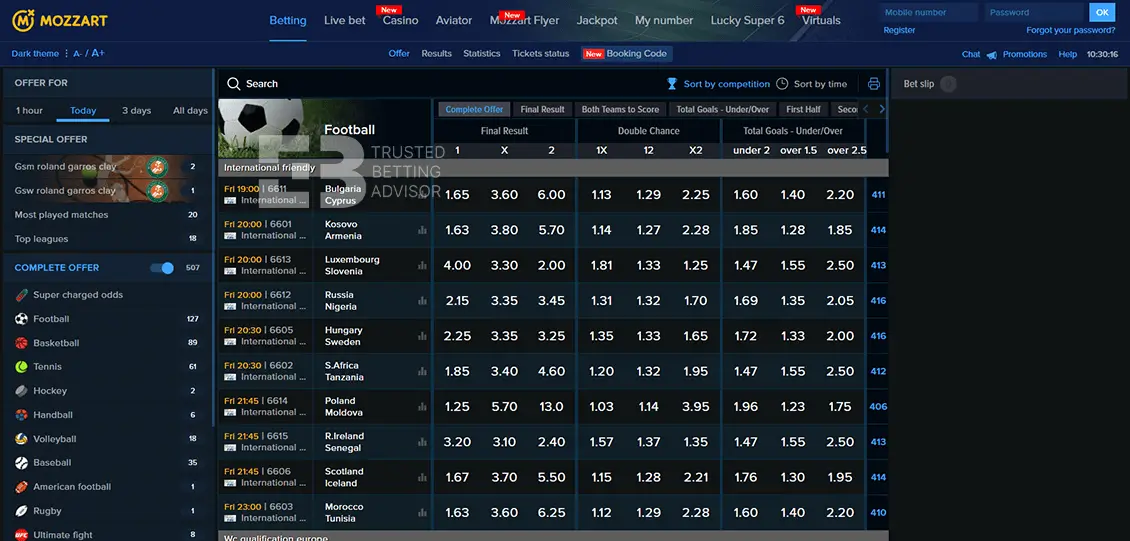1130x541 pixels.
Task: Click the Mobile number field
Action: point(929,12)
